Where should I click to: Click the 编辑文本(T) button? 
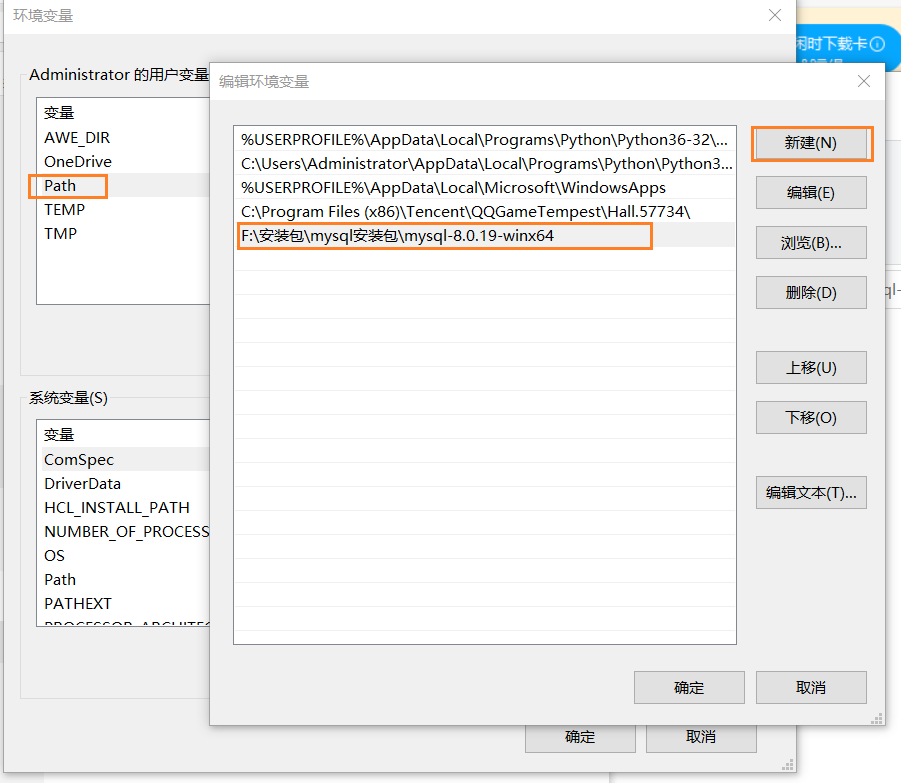click(810, 492)
